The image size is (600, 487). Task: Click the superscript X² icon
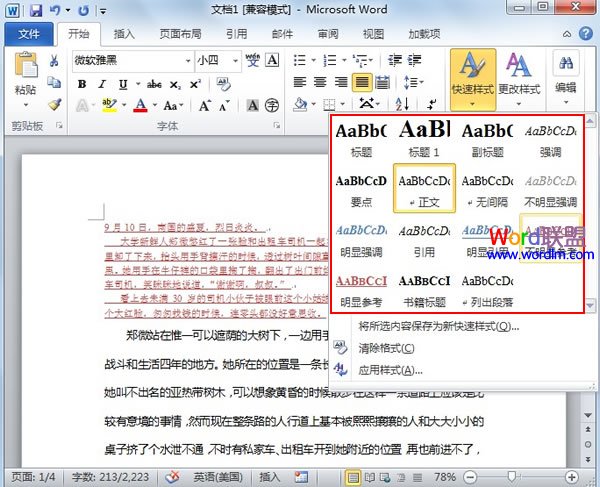195,84
